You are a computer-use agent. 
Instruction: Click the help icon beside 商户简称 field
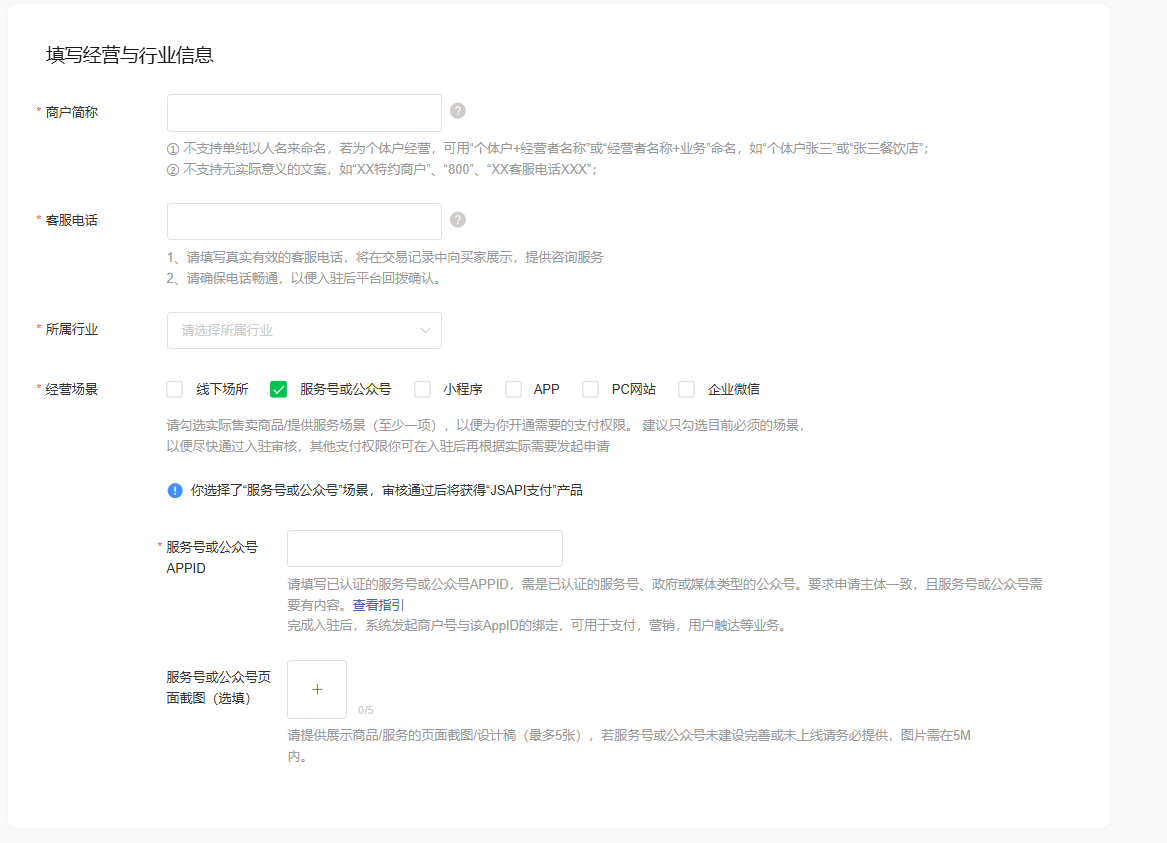tap(458, 111)
